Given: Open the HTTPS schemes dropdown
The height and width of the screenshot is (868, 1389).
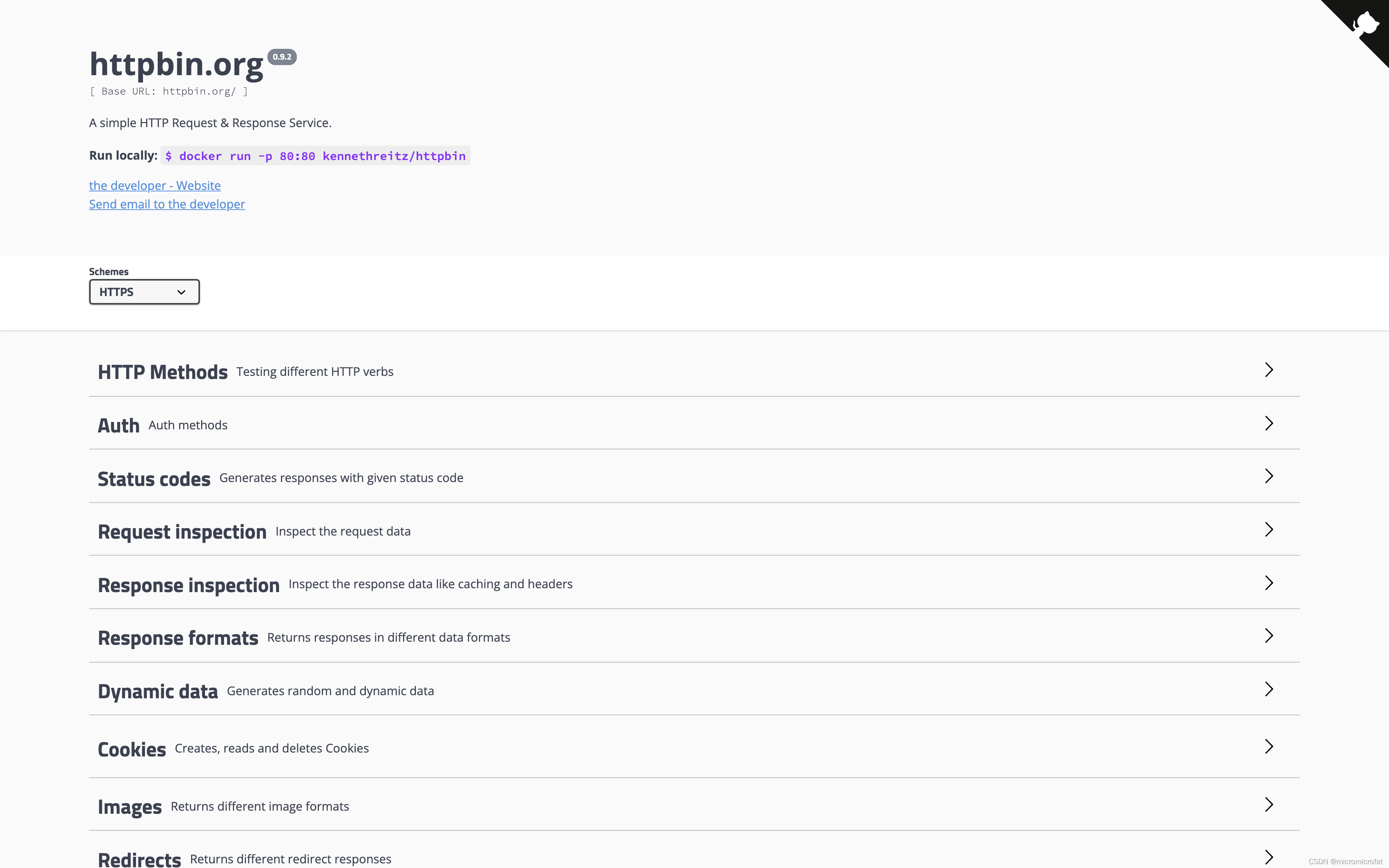Looking at the screenshot, I should [144, 292].
